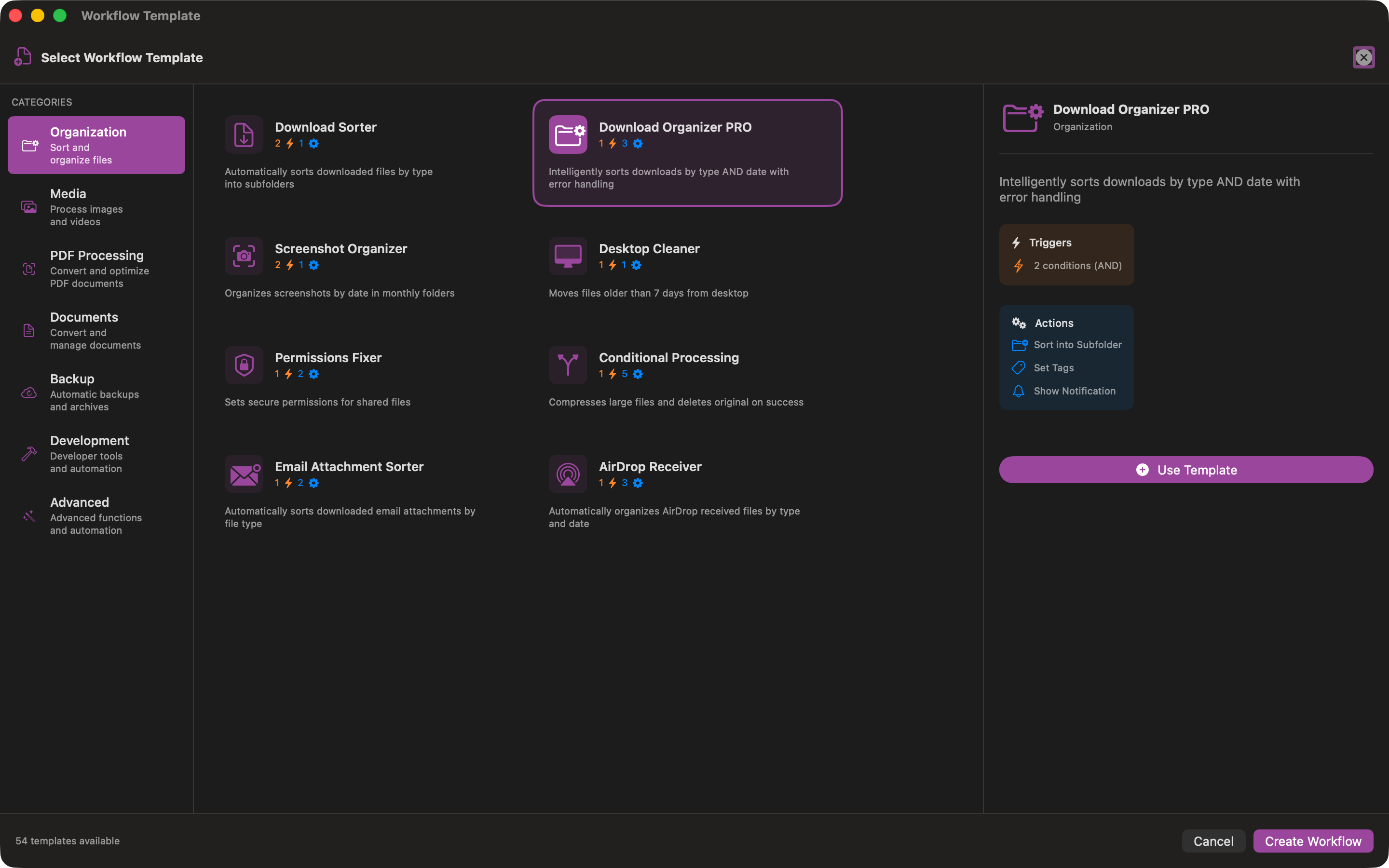This screenshot has width=1389, height=868.
Task: Click the Download Sorter template icon
Action: pos(244,135)
